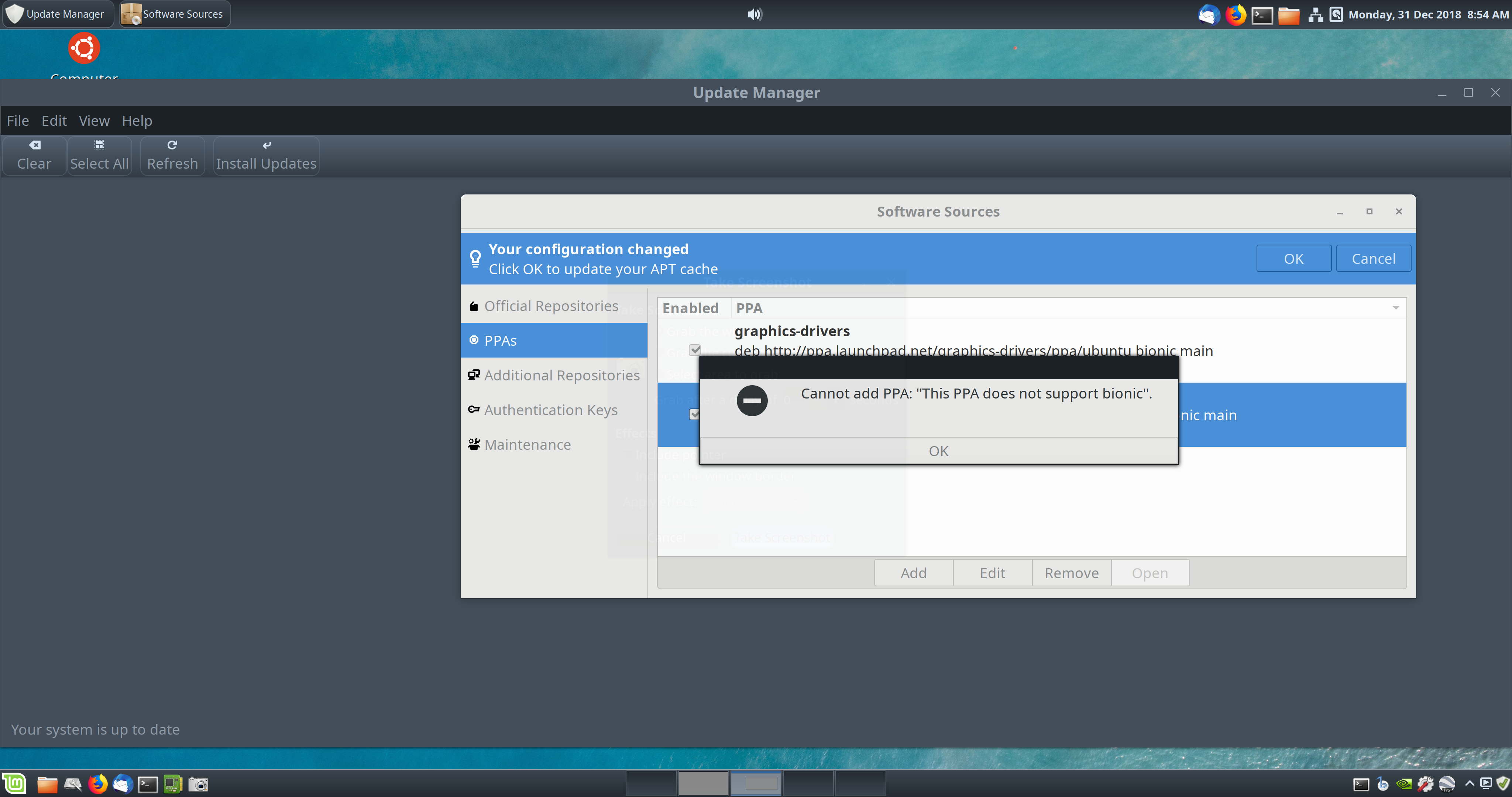Image resolution: width=1512 pixels, height=797 pixels.
Task: Switch to the fourth workspace
Action: pos(808,783)
